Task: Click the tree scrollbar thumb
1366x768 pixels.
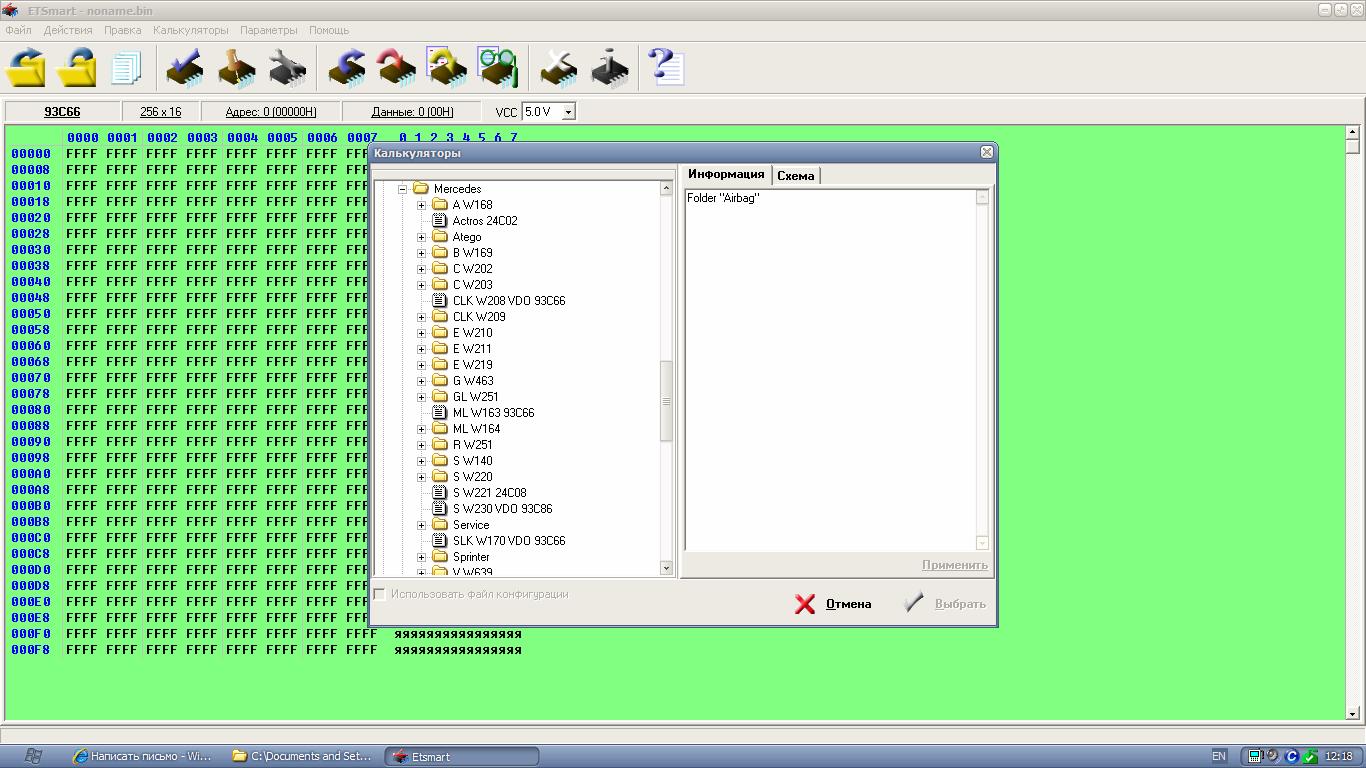Action: coord(667,401)
